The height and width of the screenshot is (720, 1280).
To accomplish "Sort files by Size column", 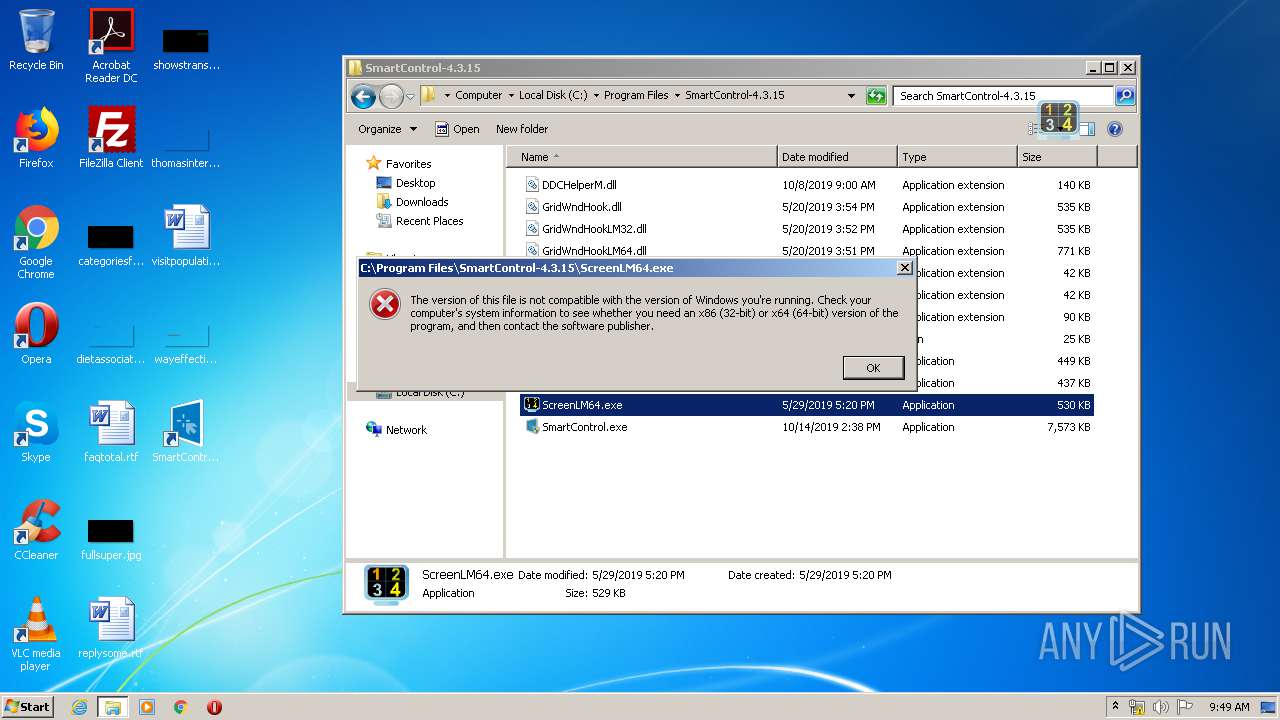I will [x=1057, y=157].
